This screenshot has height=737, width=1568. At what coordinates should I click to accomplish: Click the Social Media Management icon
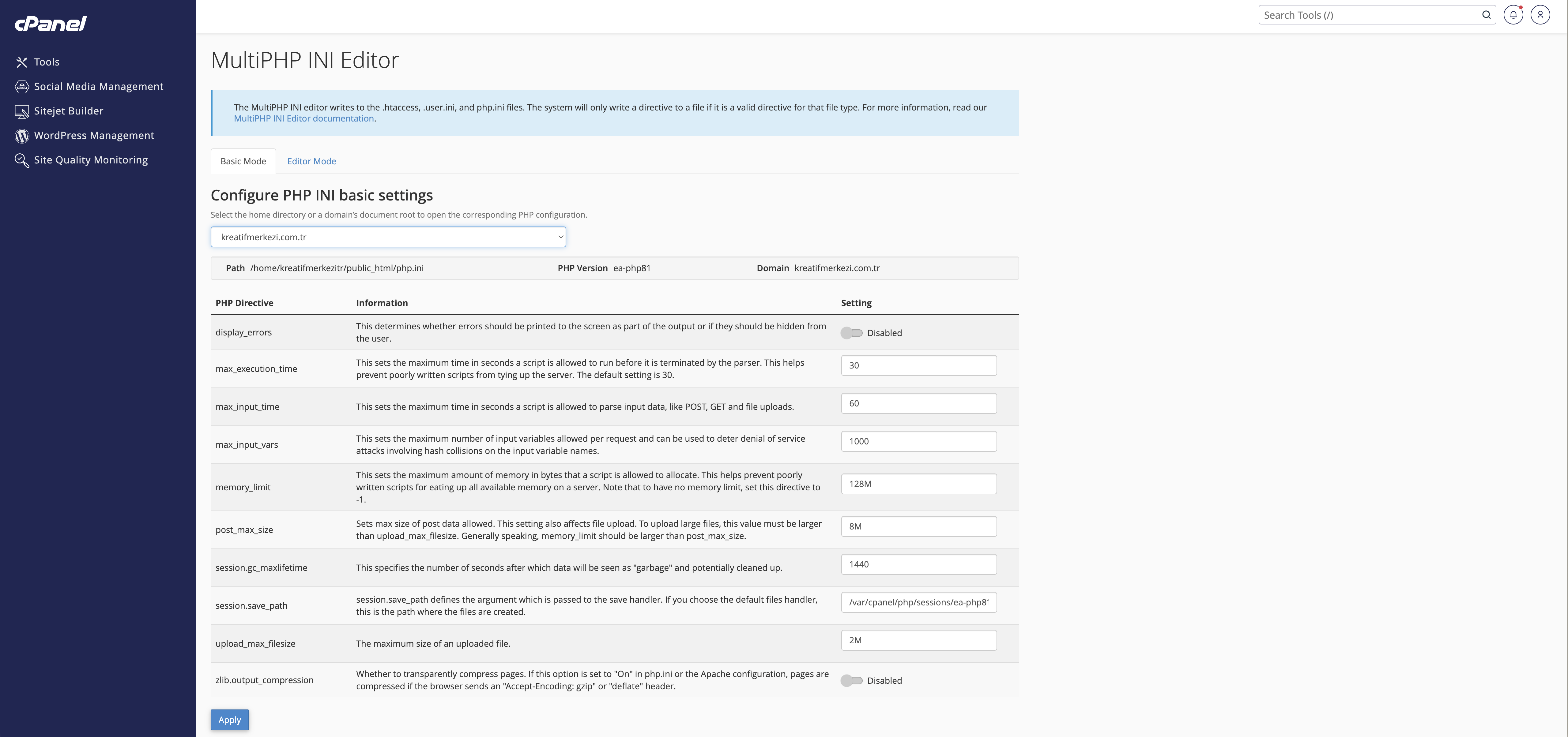pyautogui.click(x=22, y=86)
